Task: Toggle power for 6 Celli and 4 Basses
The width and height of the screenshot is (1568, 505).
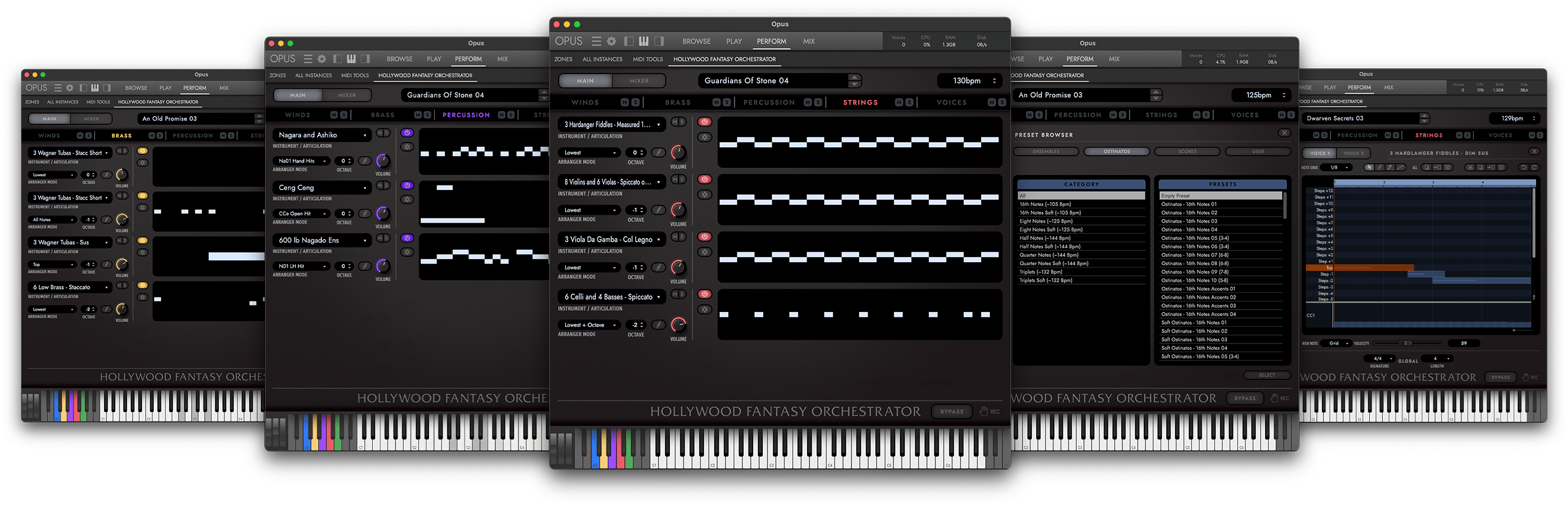Action: coord(705,294)
